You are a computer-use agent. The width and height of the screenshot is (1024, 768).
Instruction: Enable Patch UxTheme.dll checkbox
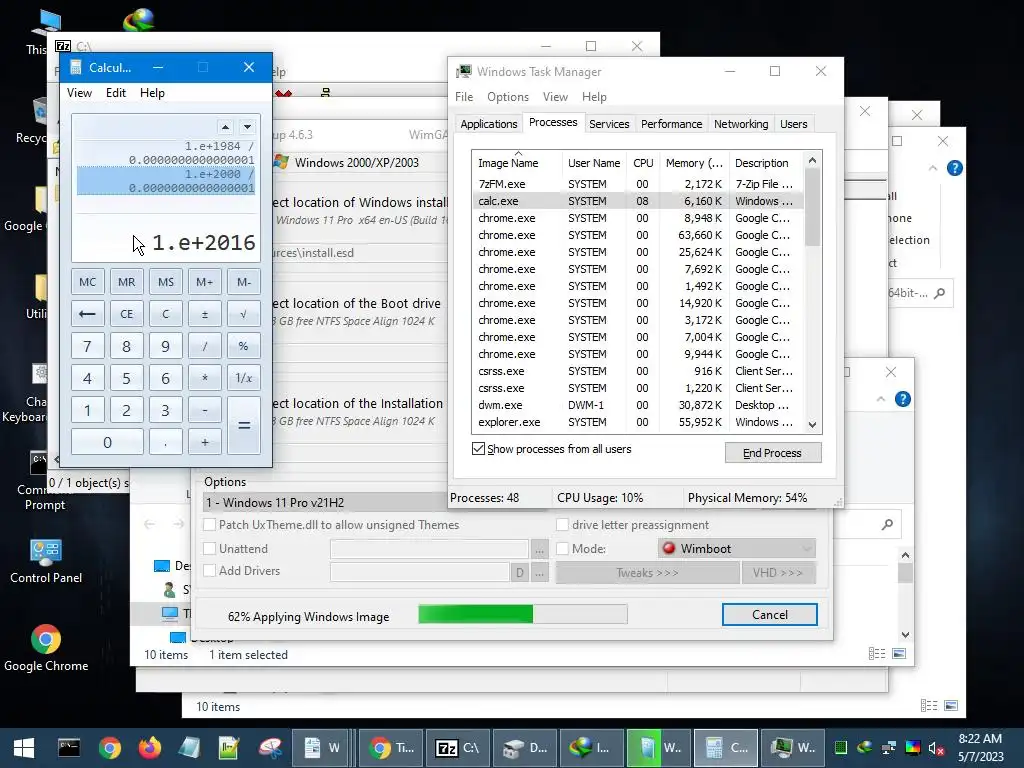pyautogui.click(x=210, y=524)
